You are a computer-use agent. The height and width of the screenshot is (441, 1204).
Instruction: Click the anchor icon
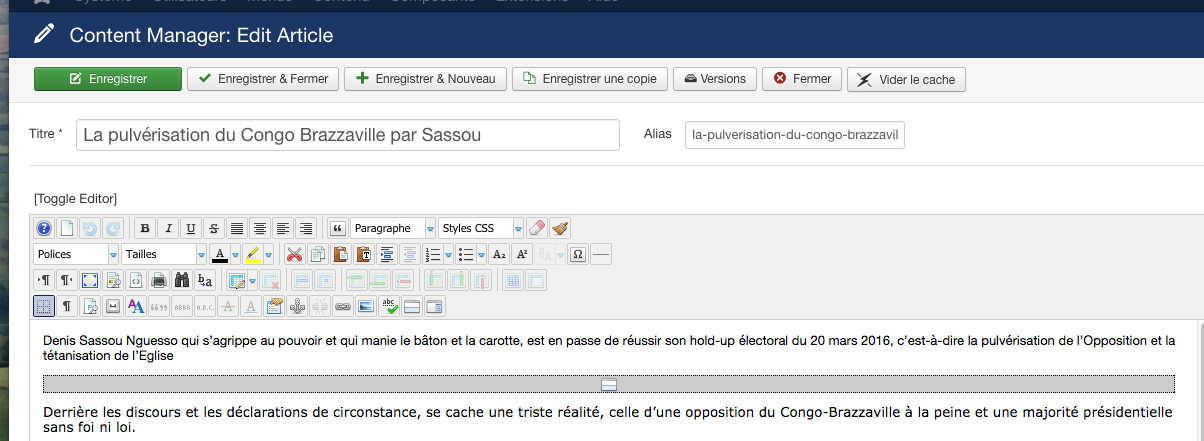(x=297, y=306)
